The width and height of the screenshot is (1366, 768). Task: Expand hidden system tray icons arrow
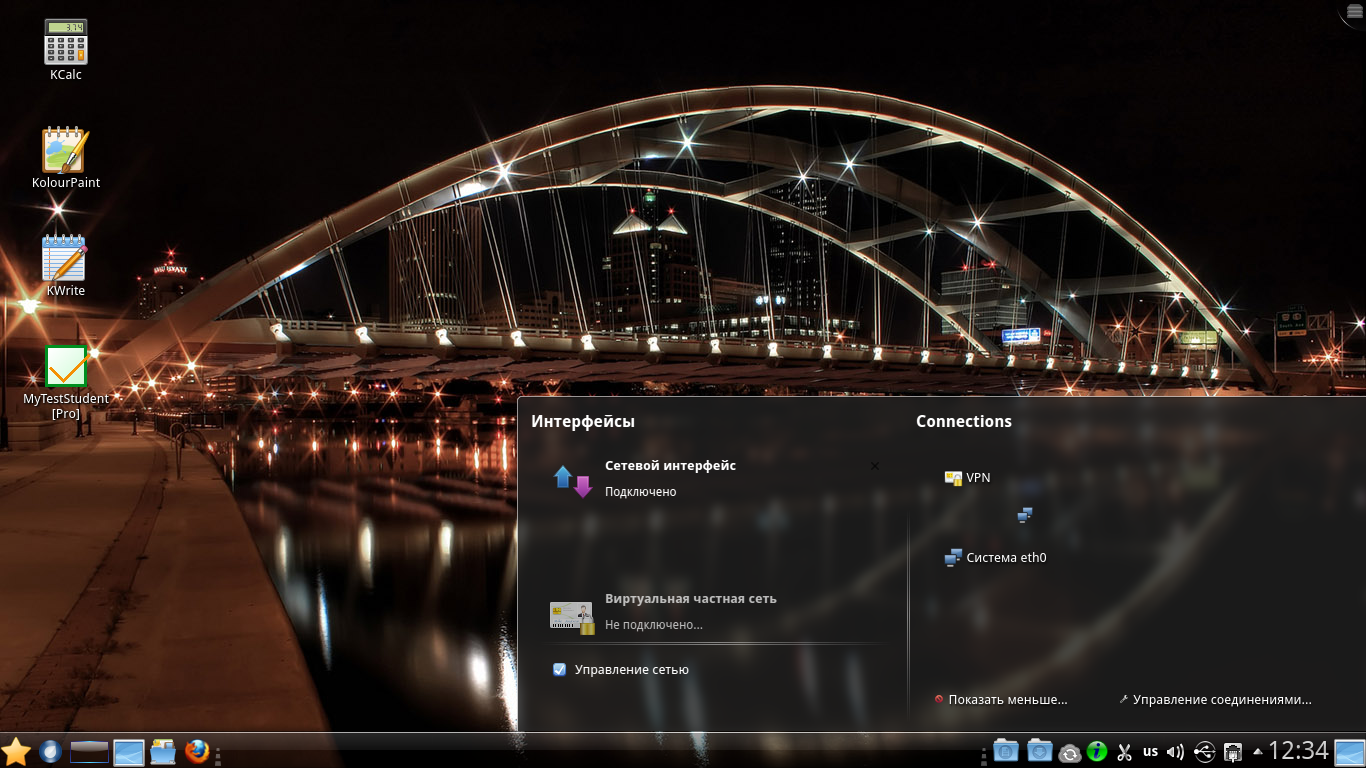pos(1258,750)
